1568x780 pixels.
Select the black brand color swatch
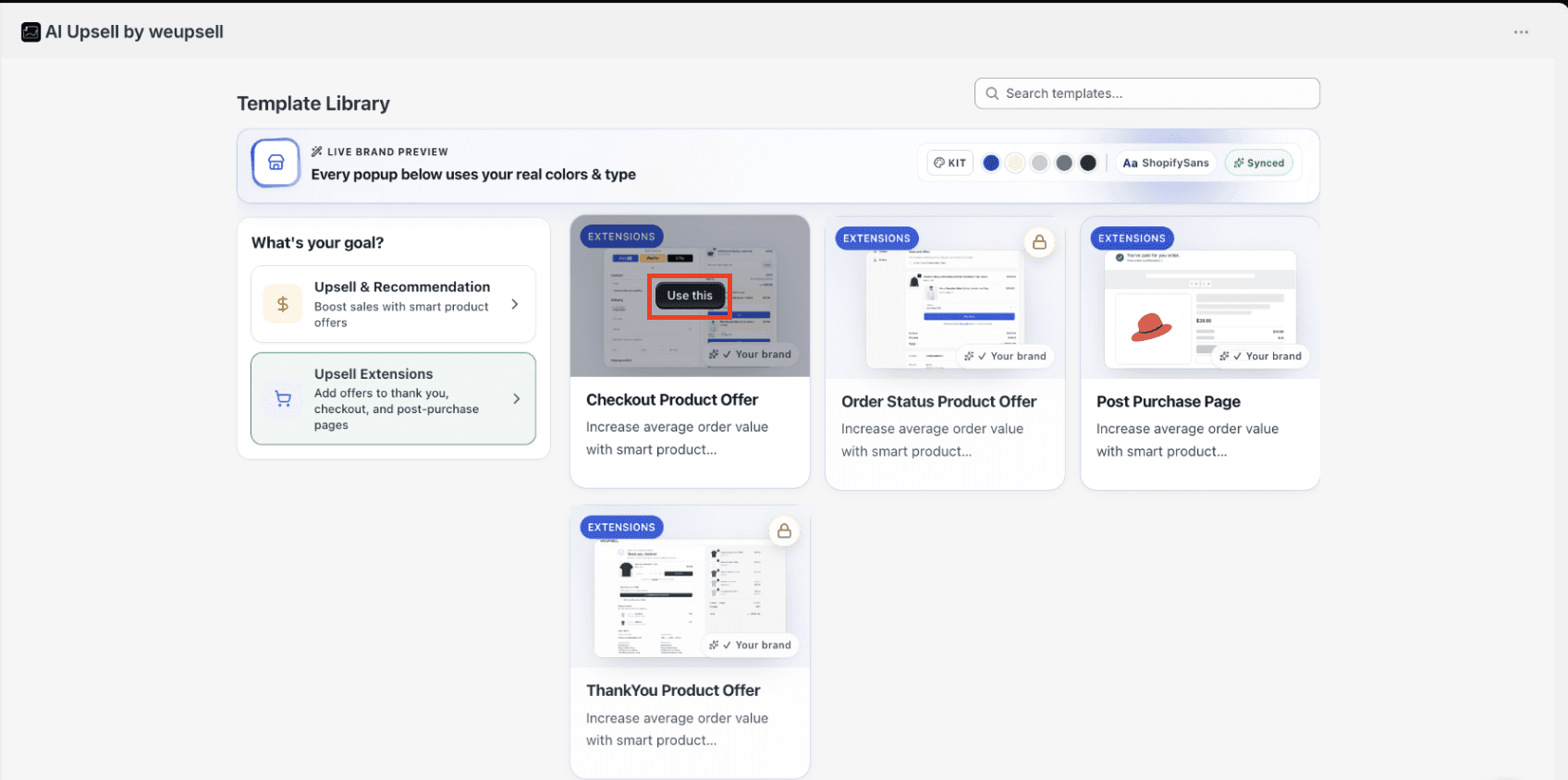(1088, 163)
